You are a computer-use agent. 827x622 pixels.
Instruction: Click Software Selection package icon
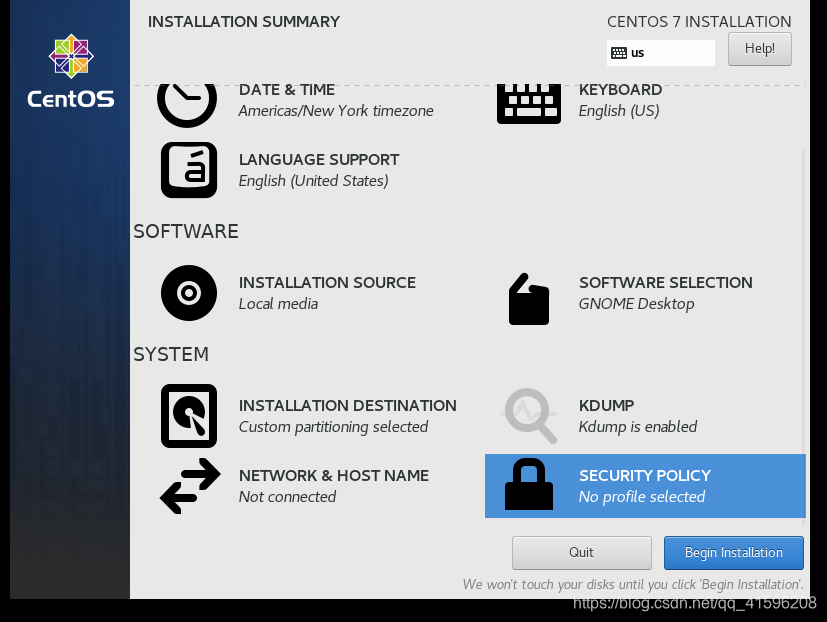tap(528, 299)
